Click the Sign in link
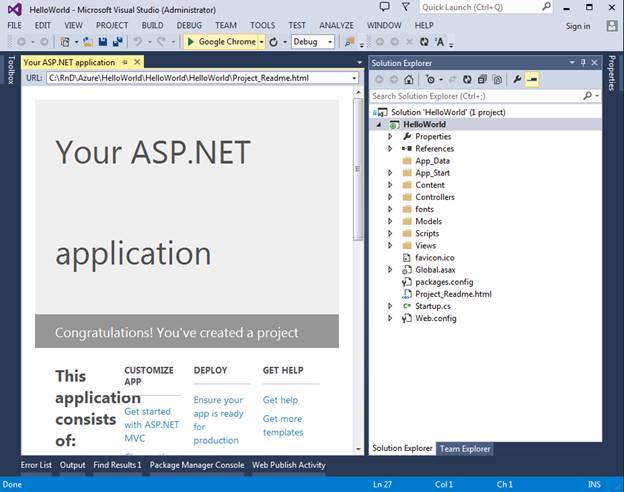 tap(578, 26)
